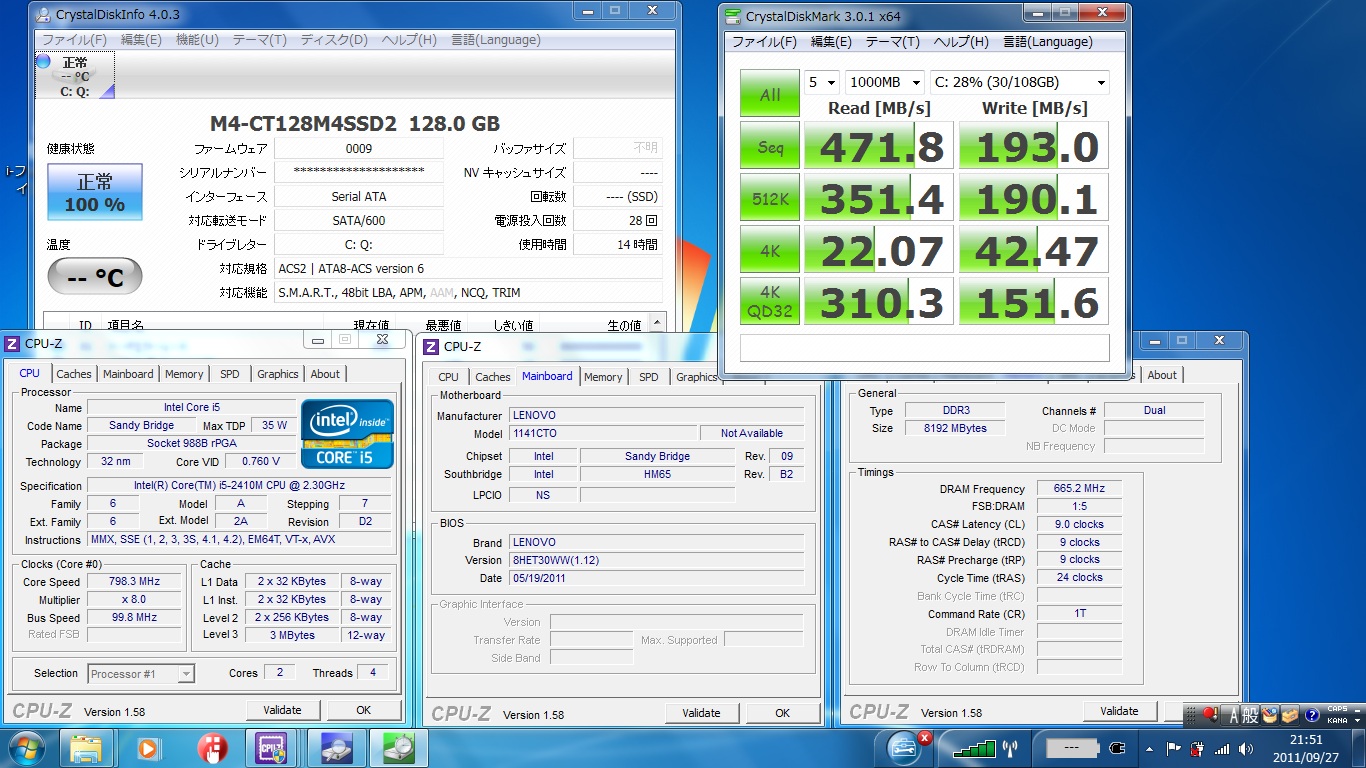Click the power plug tray icon
This screenshot has width=1366, height=768.
click(1196, 749)
